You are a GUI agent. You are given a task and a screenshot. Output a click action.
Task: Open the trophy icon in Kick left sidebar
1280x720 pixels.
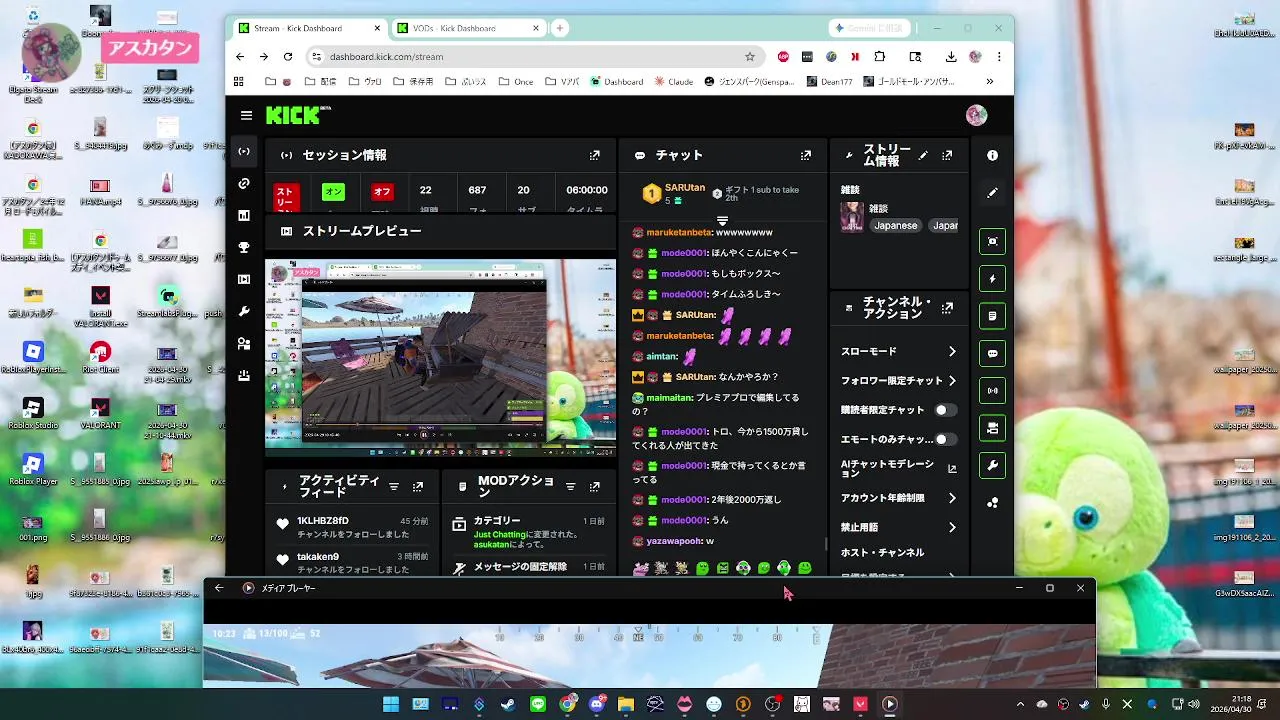tap(244, 248)
